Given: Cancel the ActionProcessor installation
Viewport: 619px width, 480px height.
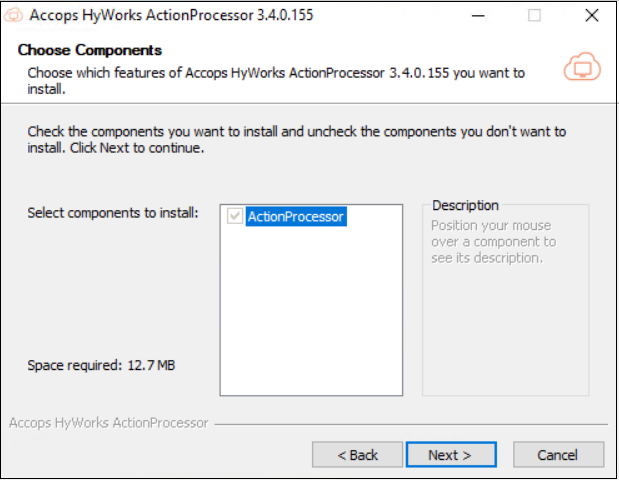Looking at the screenshot, I should pyautogui.click(x=557, y=455).
